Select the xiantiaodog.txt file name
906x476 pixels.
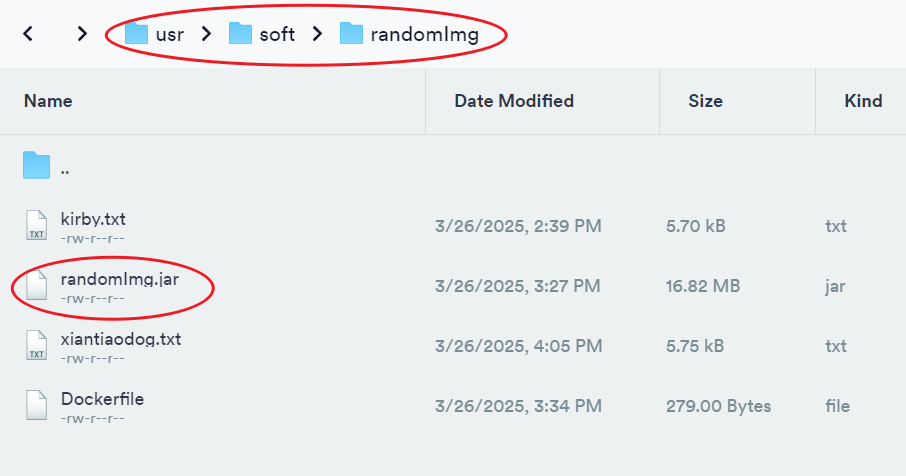click(121, 339)
